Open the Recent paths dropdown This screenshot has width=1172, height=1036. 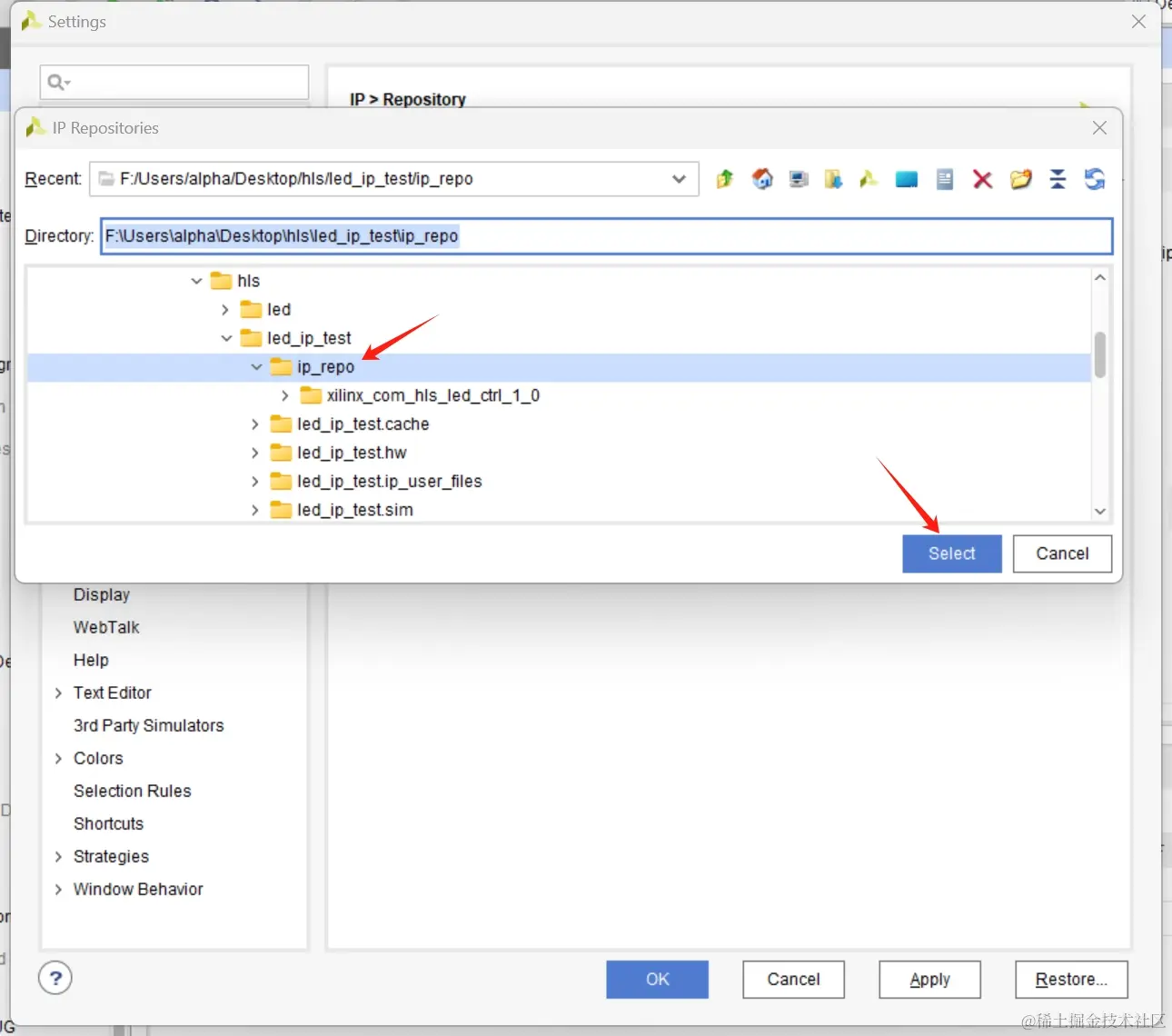click(679, 179)
